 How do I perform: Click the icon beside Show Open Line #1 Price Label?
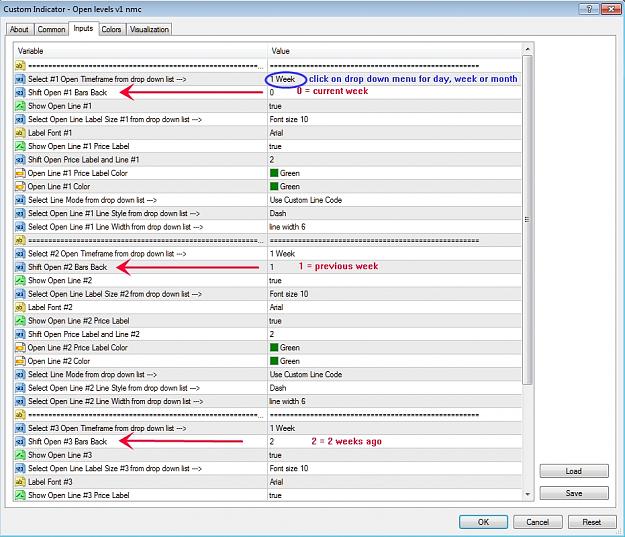coord(20,146)
